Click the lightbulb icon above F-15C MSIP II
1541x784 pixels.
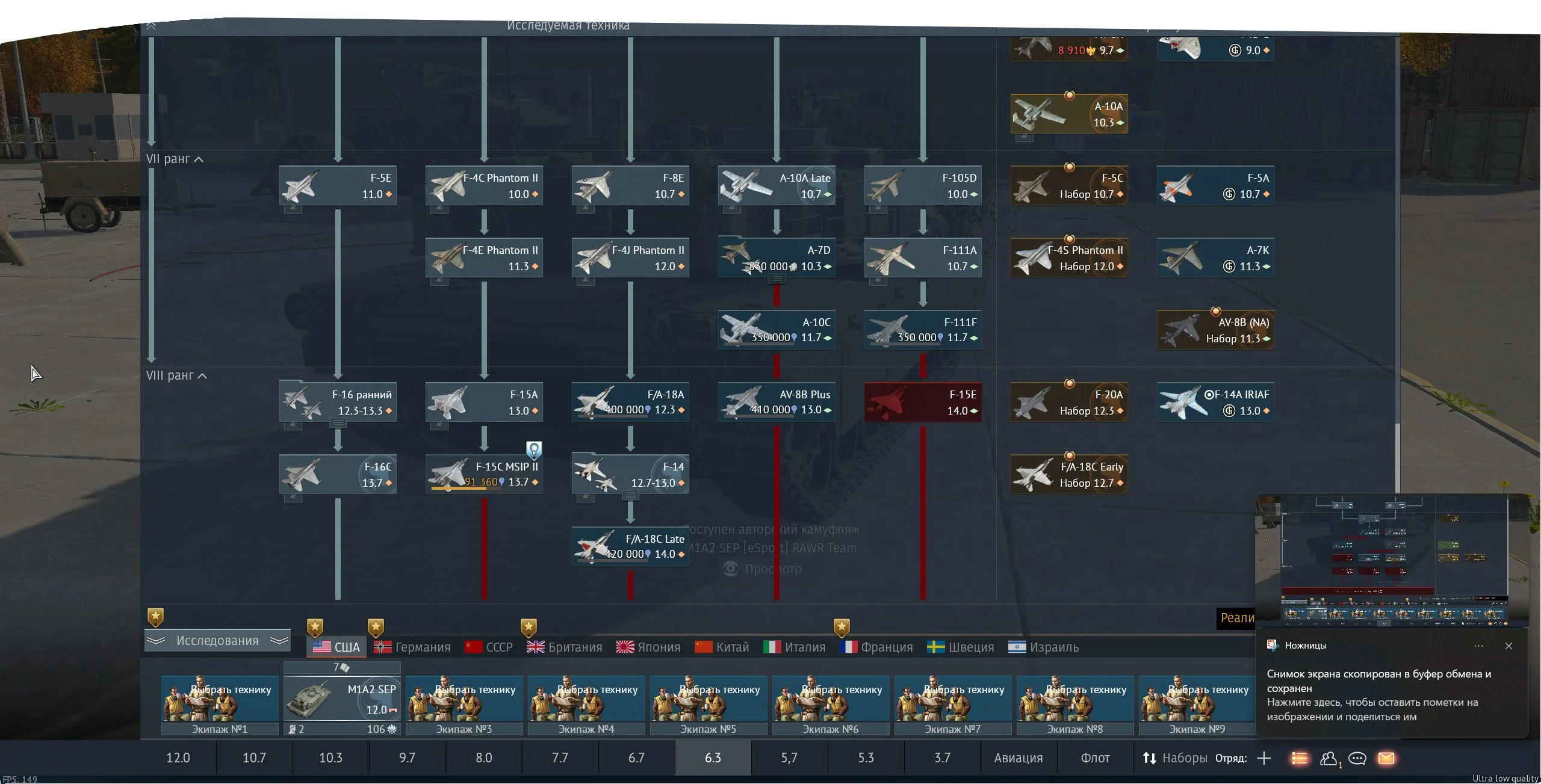point(534,449)
